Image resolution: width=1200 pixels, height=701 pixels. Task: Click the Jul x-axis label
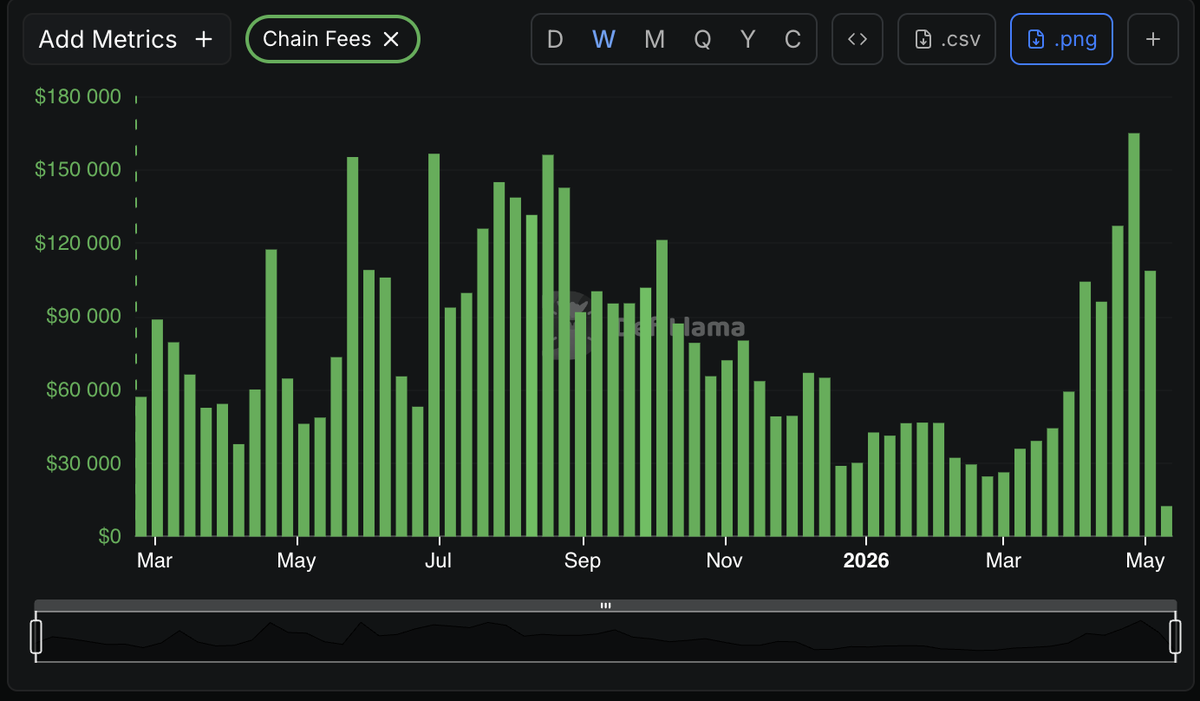[438, 561]
